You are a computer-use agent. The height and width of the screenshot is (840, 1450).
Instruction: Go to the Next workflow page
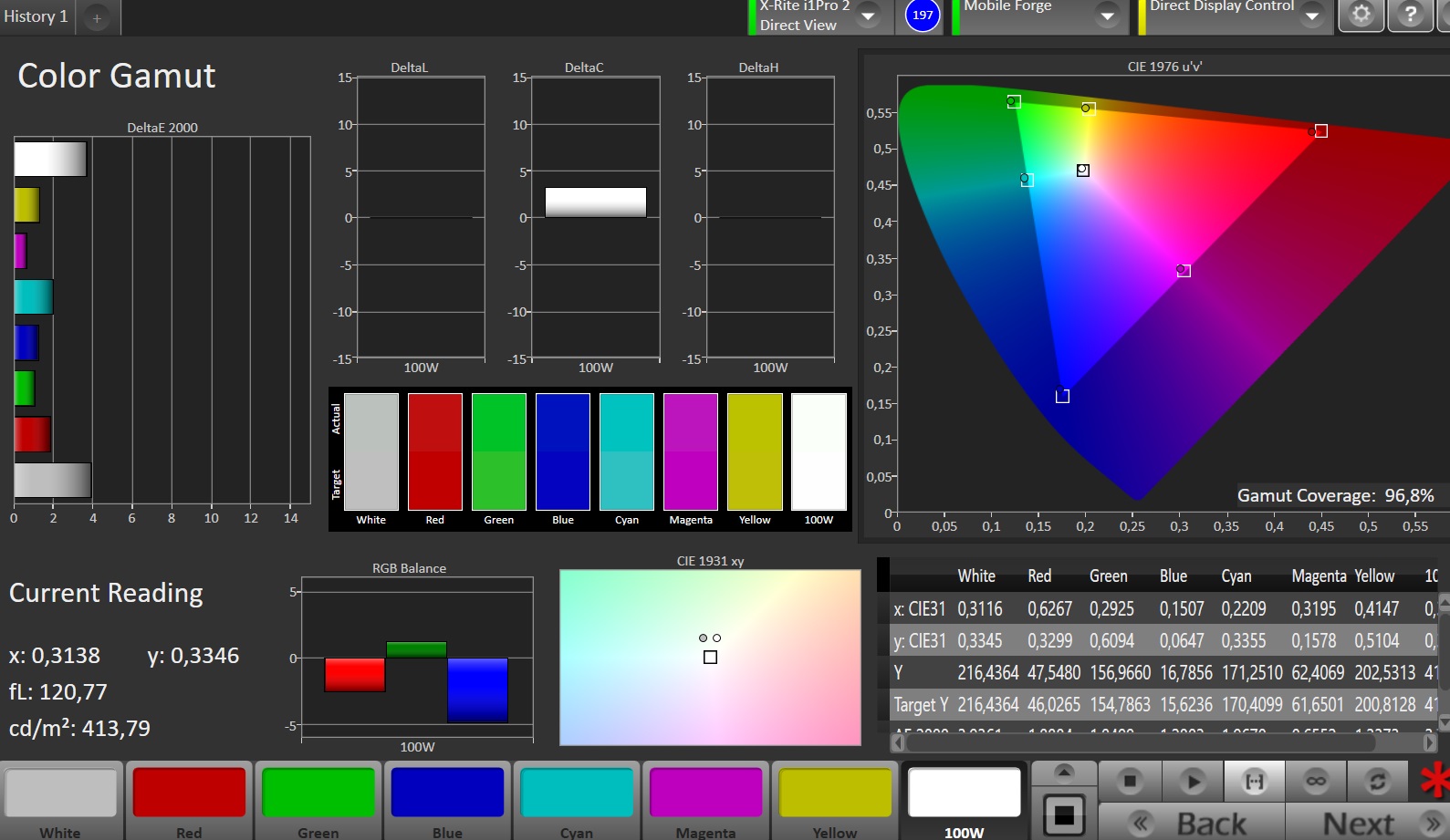[1366, 823]
